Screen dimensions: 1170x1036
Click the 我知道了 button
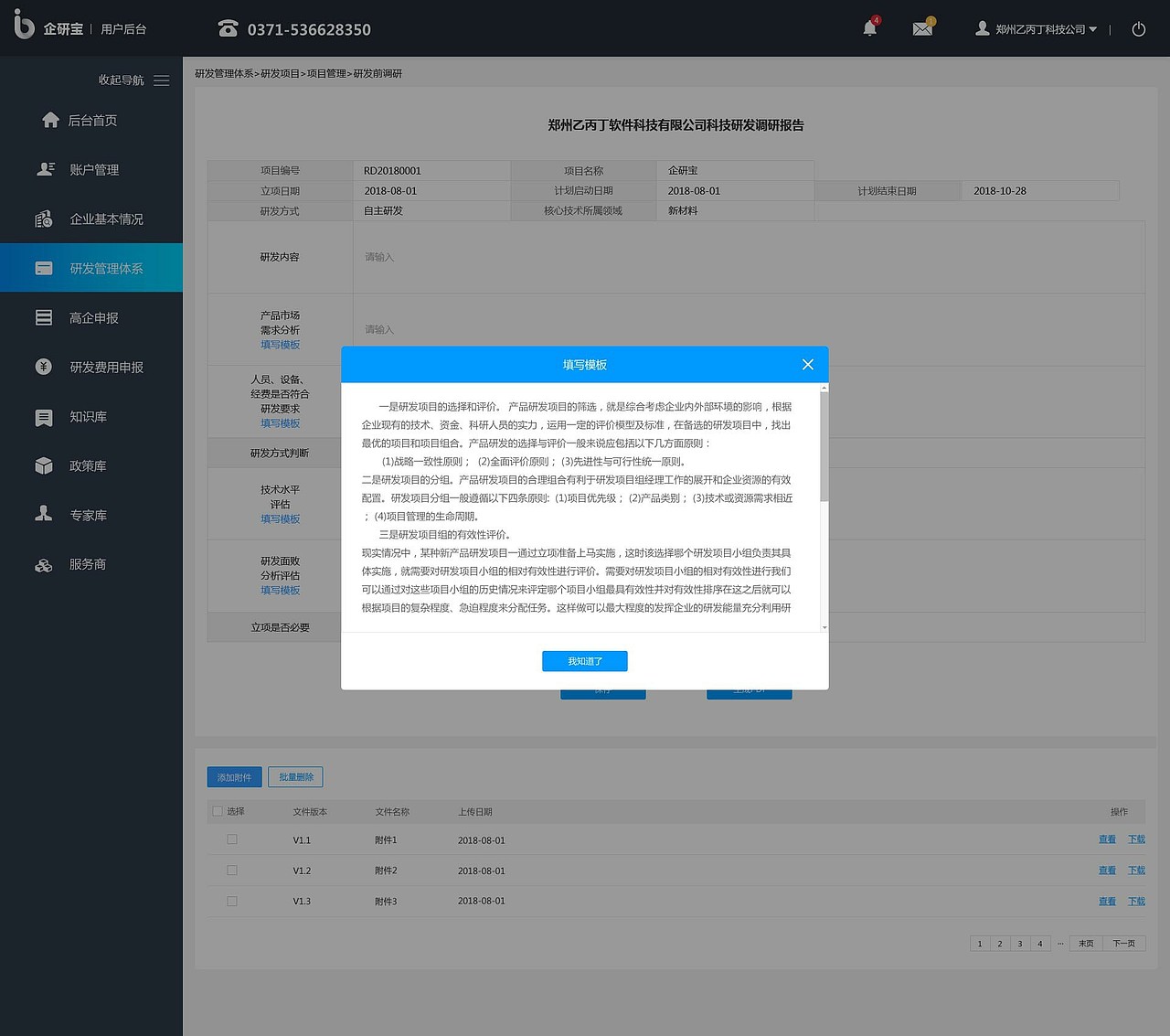pyautogui.click(x=585, y=661)
